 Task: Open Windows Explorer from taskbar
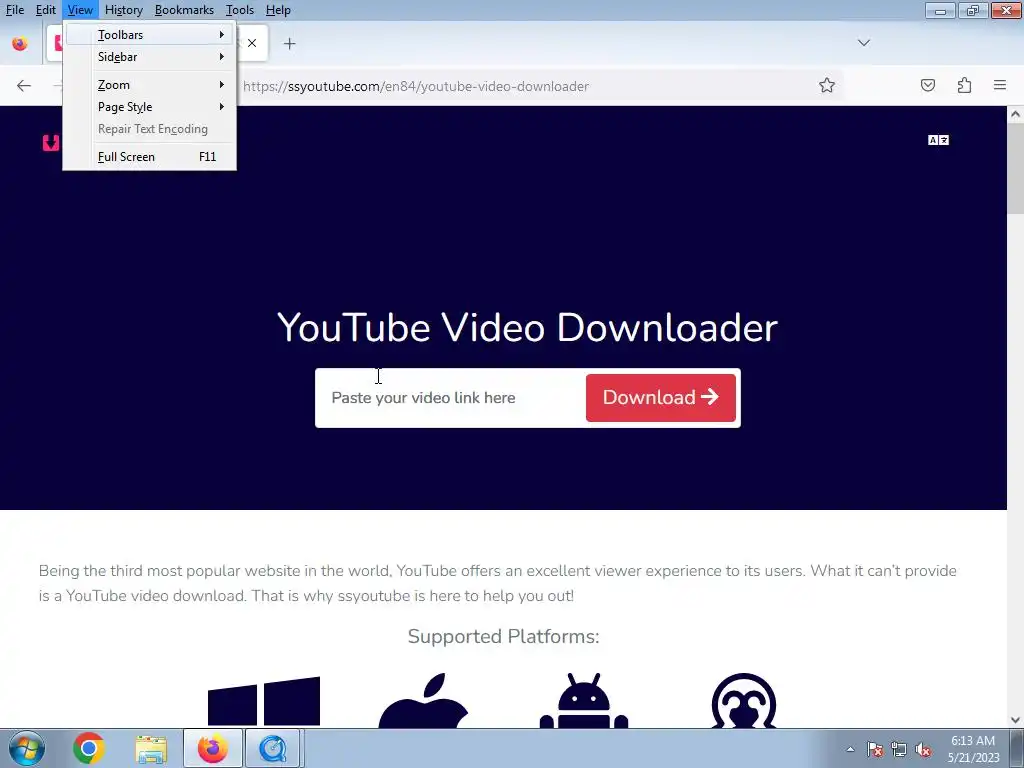point(151,749)
